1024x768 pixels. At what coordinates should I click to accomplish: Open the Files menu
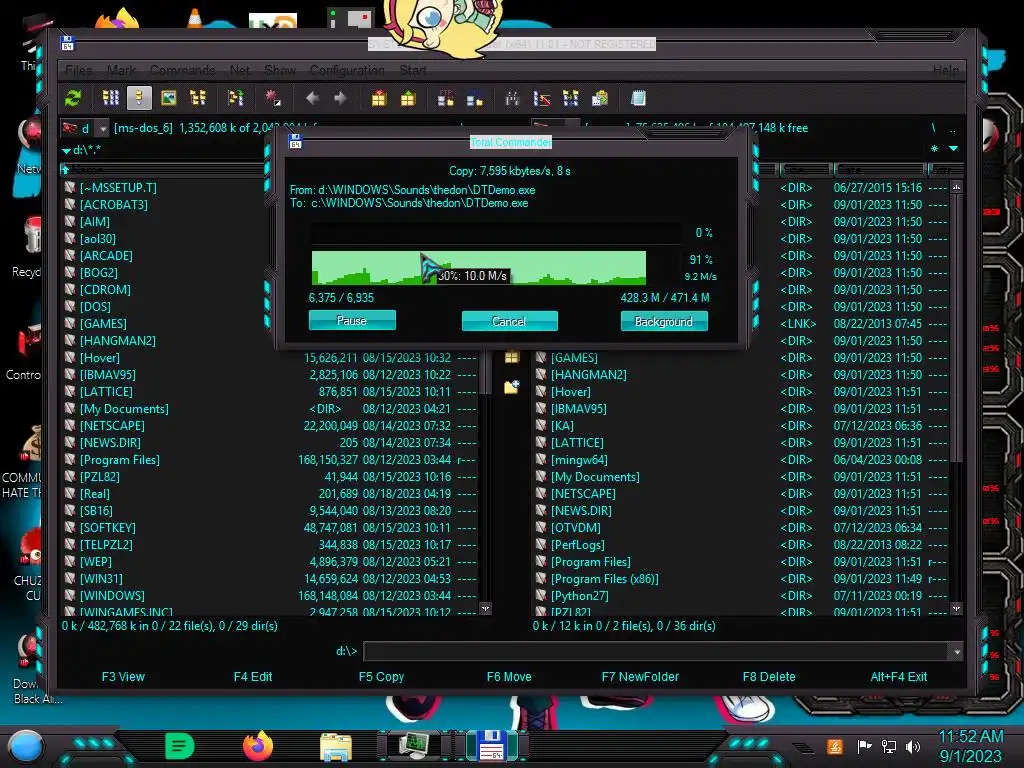79,70
